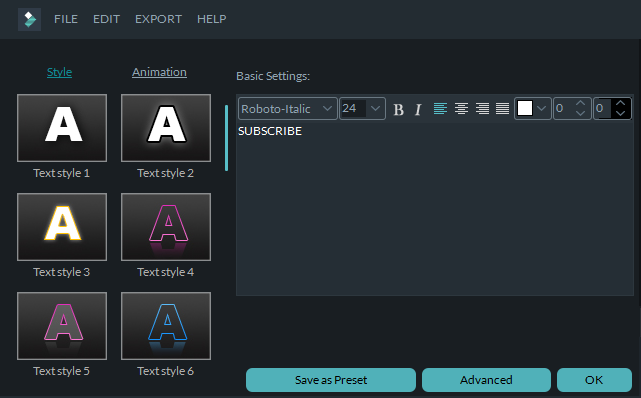Apply Text style 5 preset
The height and width of the screenshot is (398, 641).
click(x=62, y=326)
